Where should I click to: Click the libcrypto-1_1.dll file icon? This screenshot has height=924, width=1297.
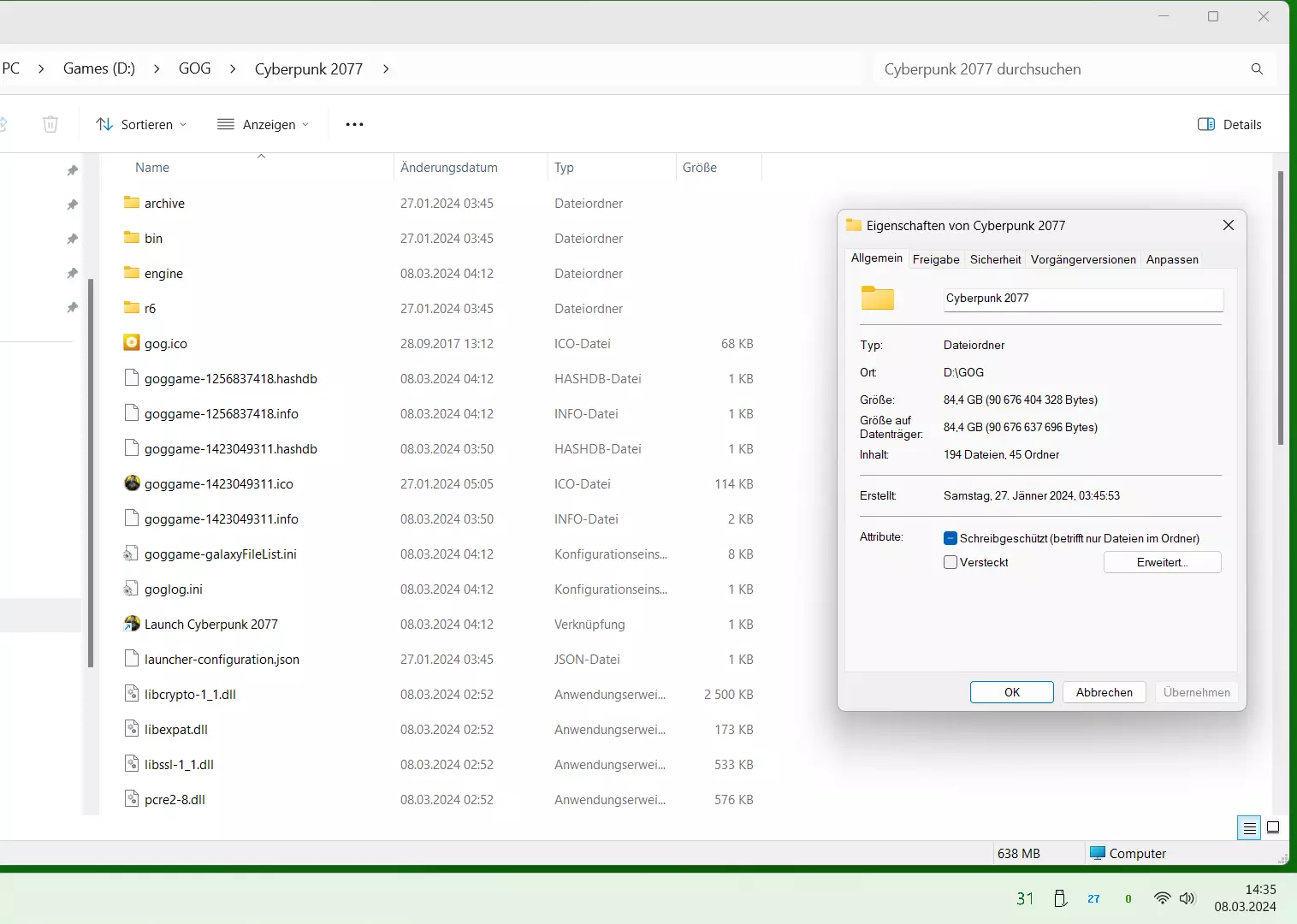point(131,694)
